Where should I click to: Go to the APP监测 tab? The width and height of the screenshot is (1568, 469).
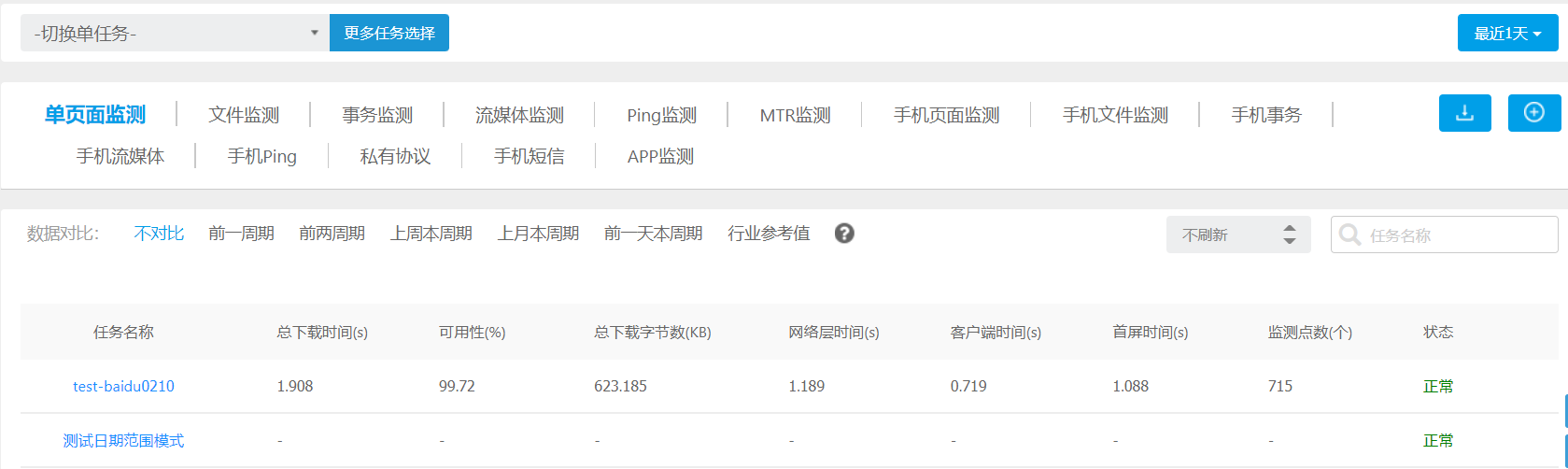(x=660, y=156)
